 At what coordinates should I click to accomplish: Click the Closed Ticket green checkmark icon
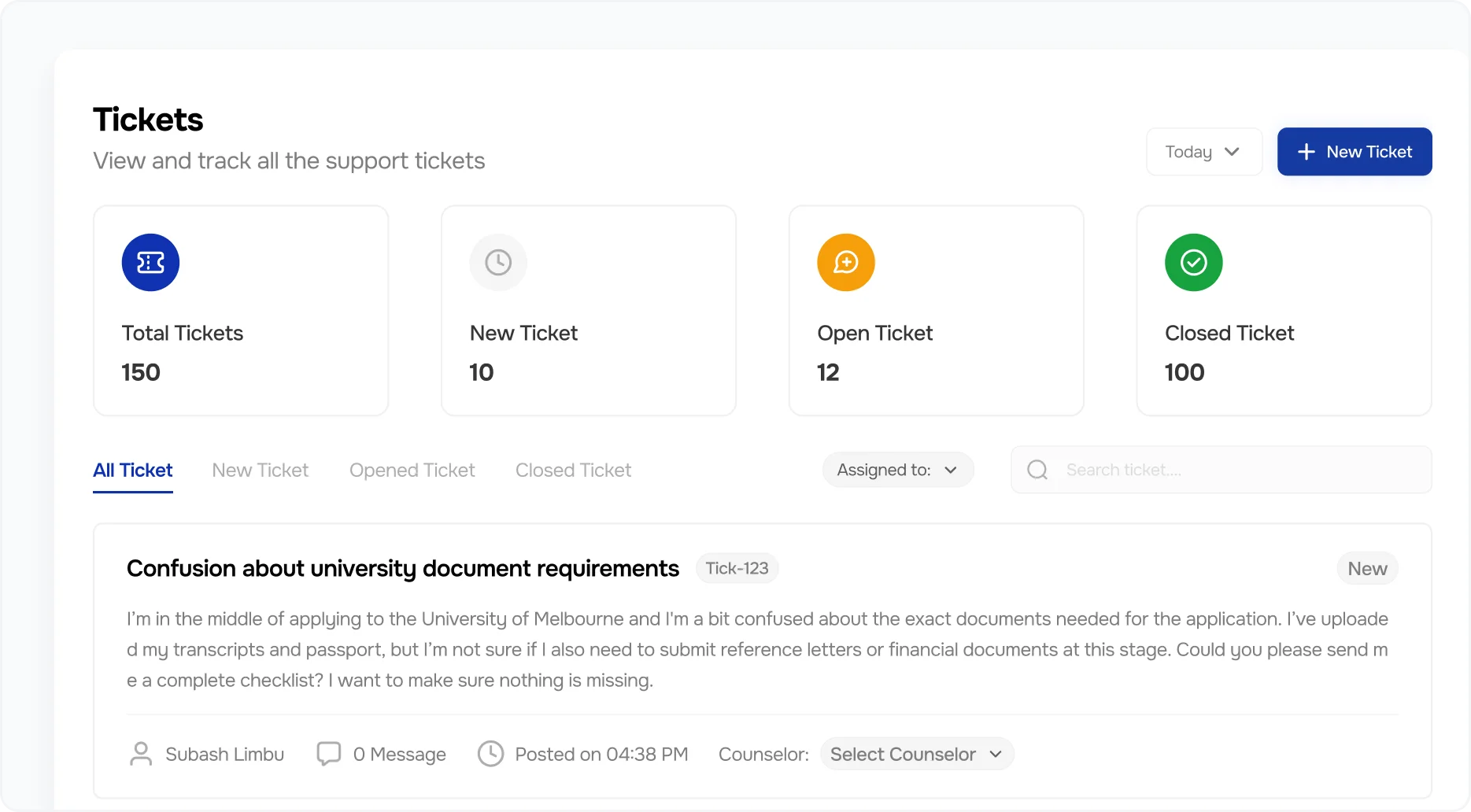pos(1193,262)
